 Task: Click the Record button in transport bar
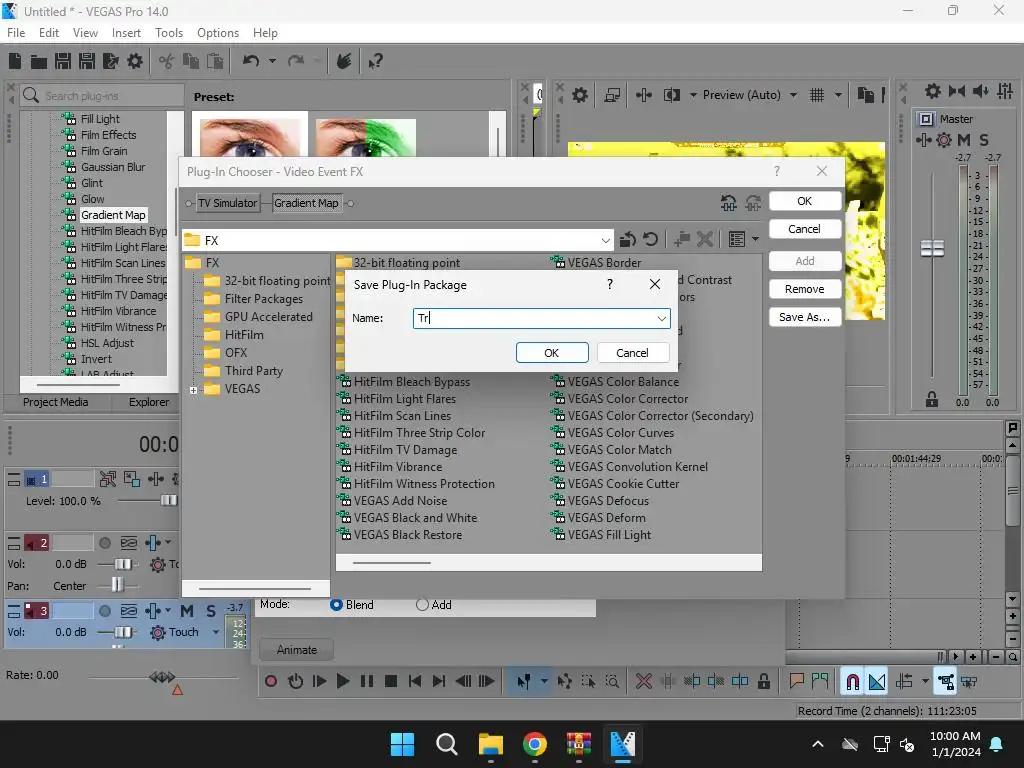pyautogui.click(x=271, y=681)
